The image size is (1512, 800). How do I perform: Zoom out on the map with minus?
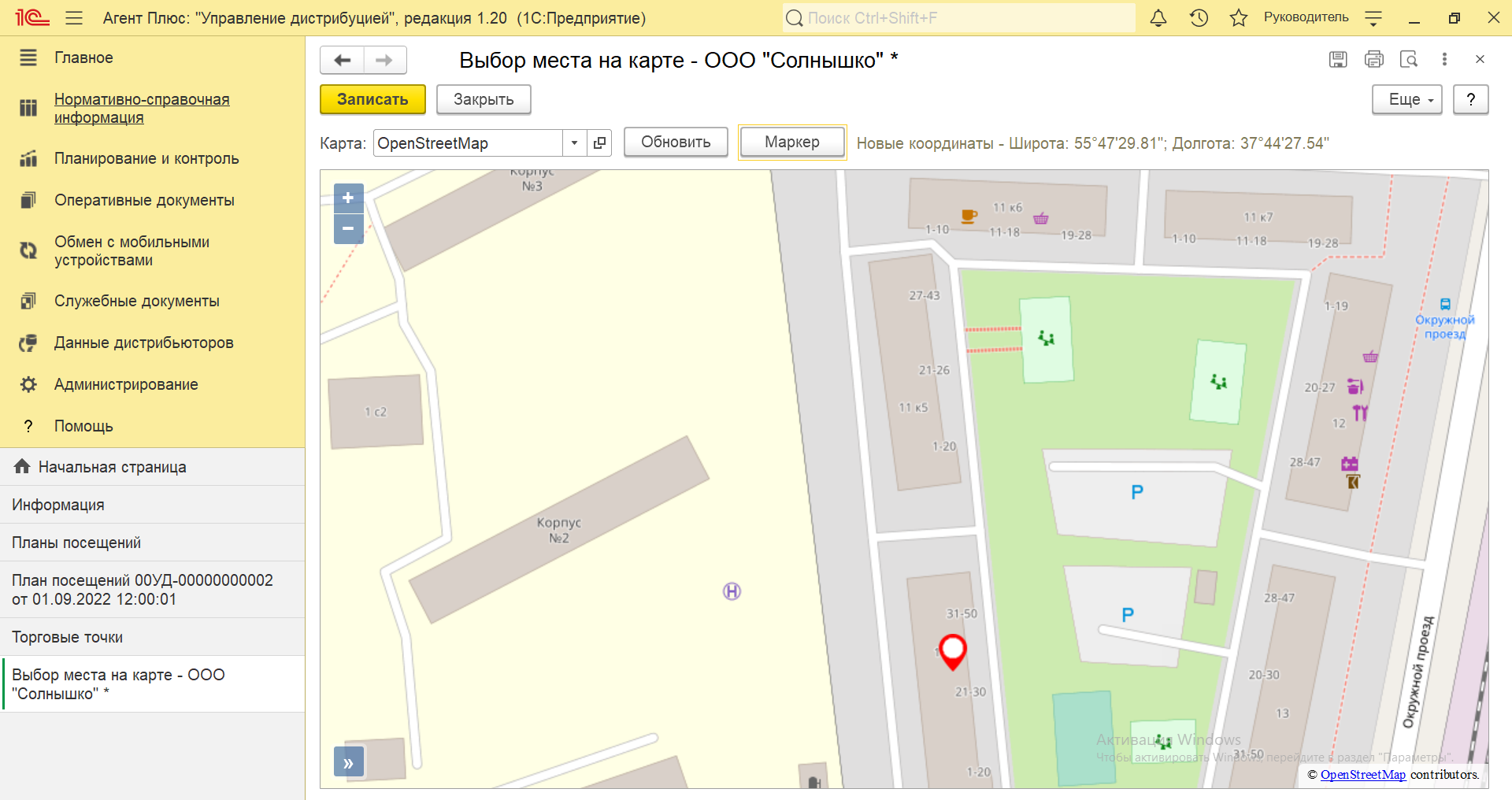pos(348,229)
